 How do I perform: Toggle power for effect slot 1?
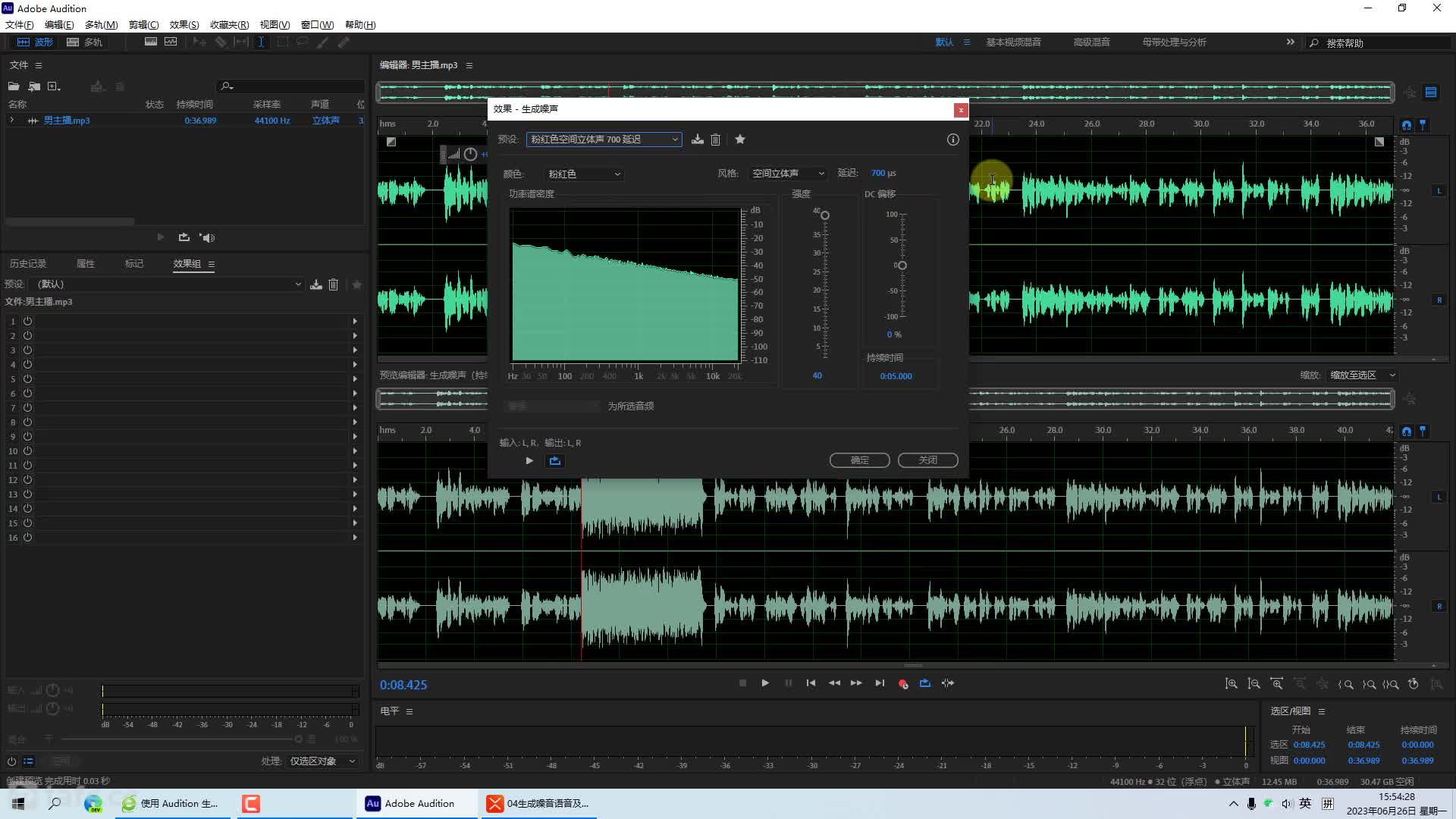click(x=27, y=322)
